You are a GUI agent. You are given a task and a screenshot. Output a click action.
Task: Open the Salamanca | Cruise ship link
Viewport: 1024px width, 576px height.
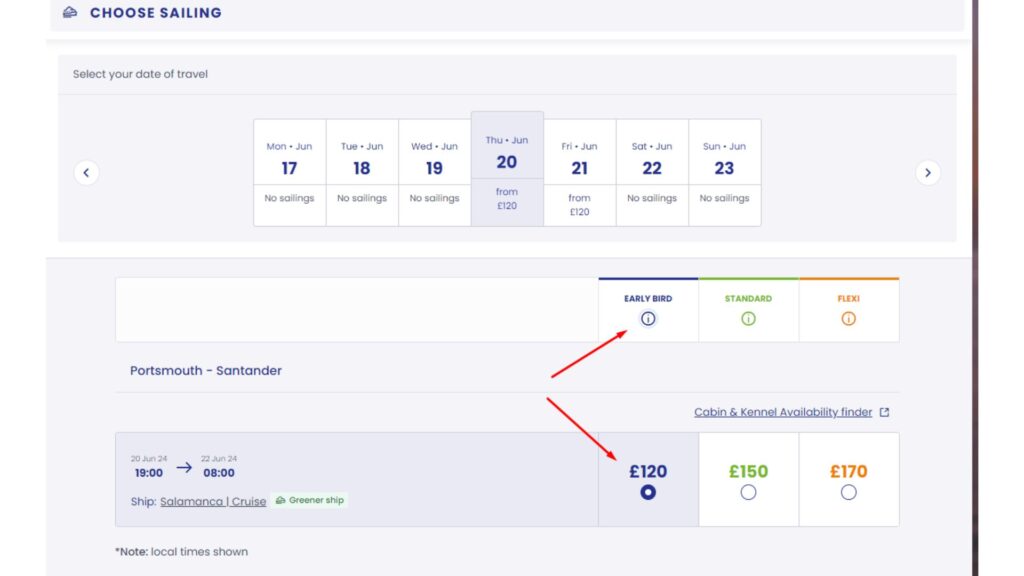pos(213,501)
